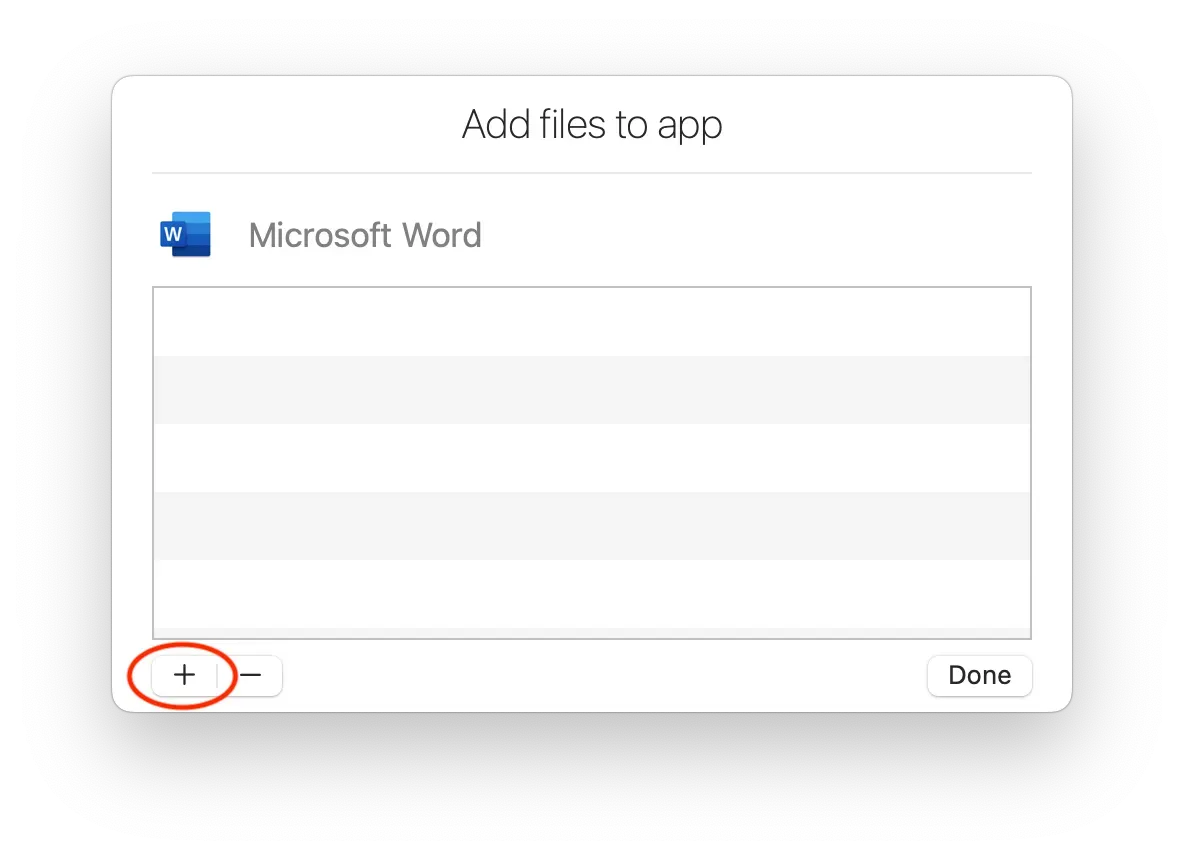Click the Microsoft Word application icon
The image size is (1184, 860).
click(185, 234)
